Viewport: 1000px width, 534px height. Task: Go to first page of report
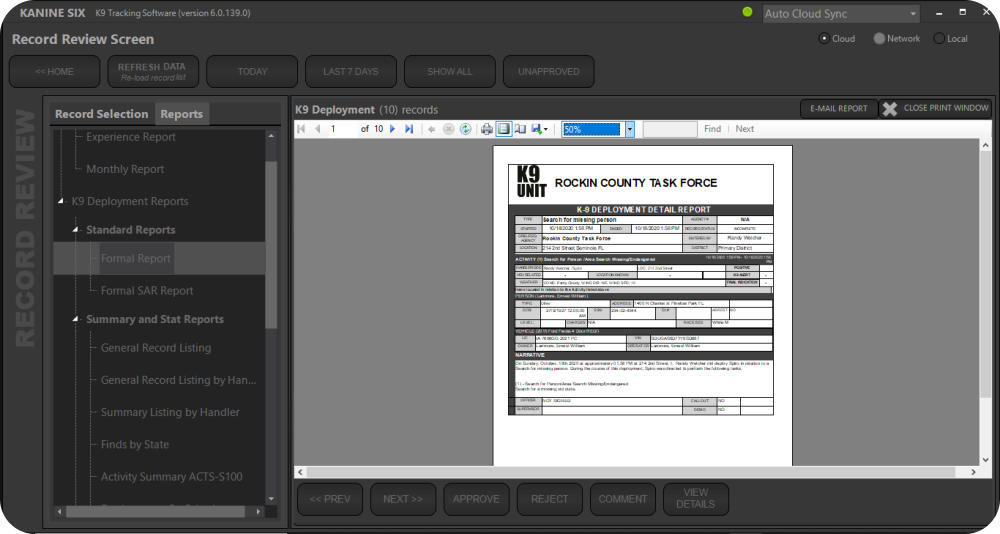(301, 129)
